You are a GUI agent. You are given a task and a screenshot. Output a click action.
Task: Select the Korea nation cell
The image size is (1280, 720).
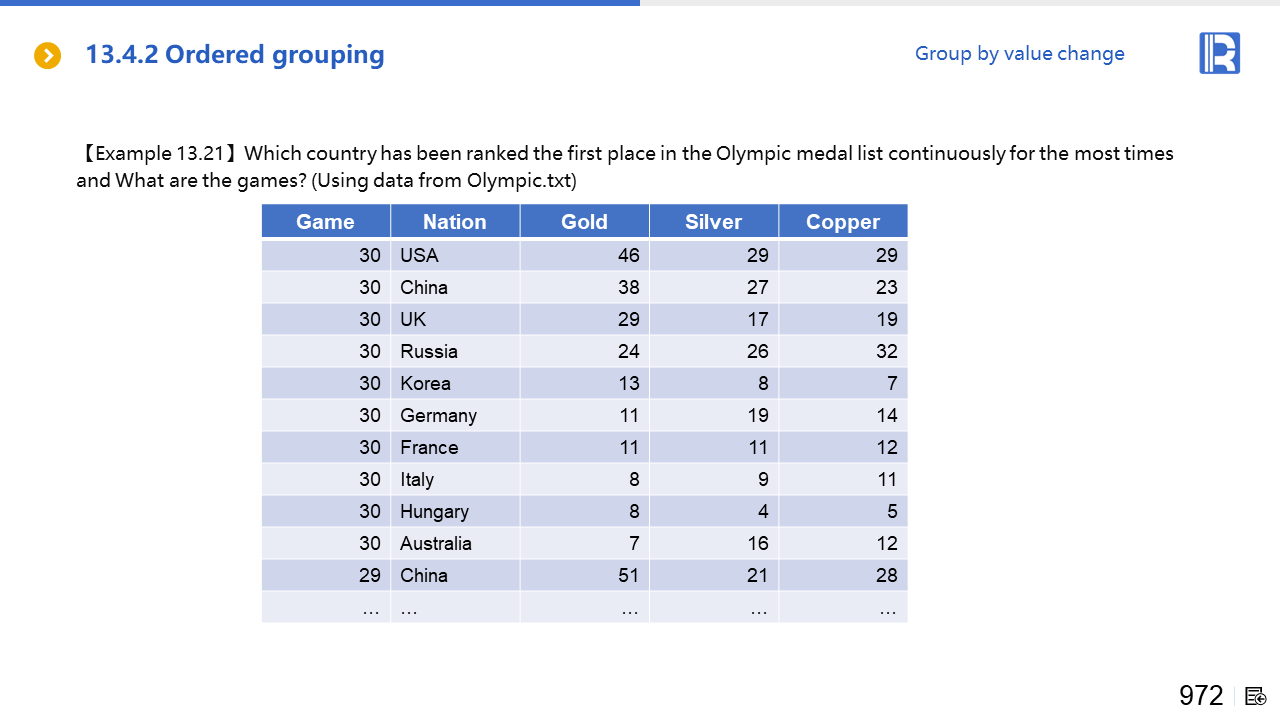click(425, 384)
